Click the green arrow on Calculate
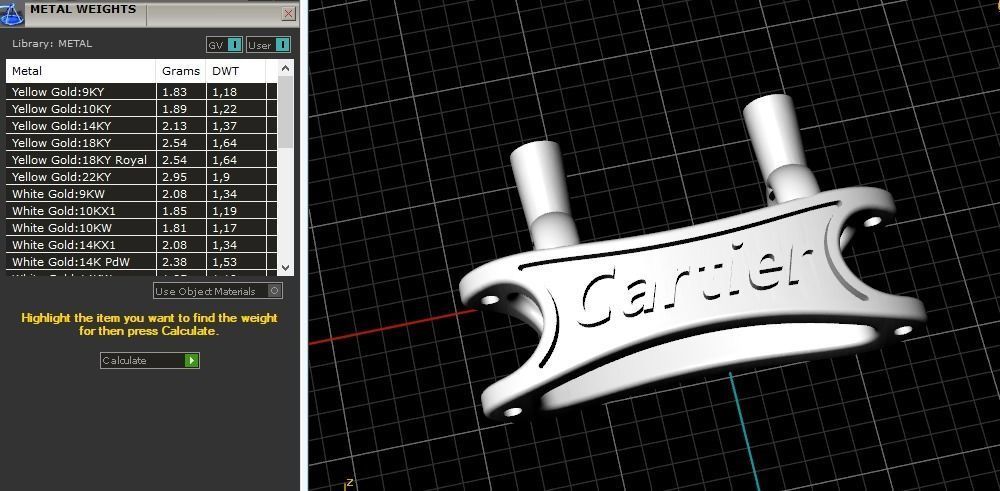The width and height of the screenshot is (1000, 491). [x=191, y=360]
